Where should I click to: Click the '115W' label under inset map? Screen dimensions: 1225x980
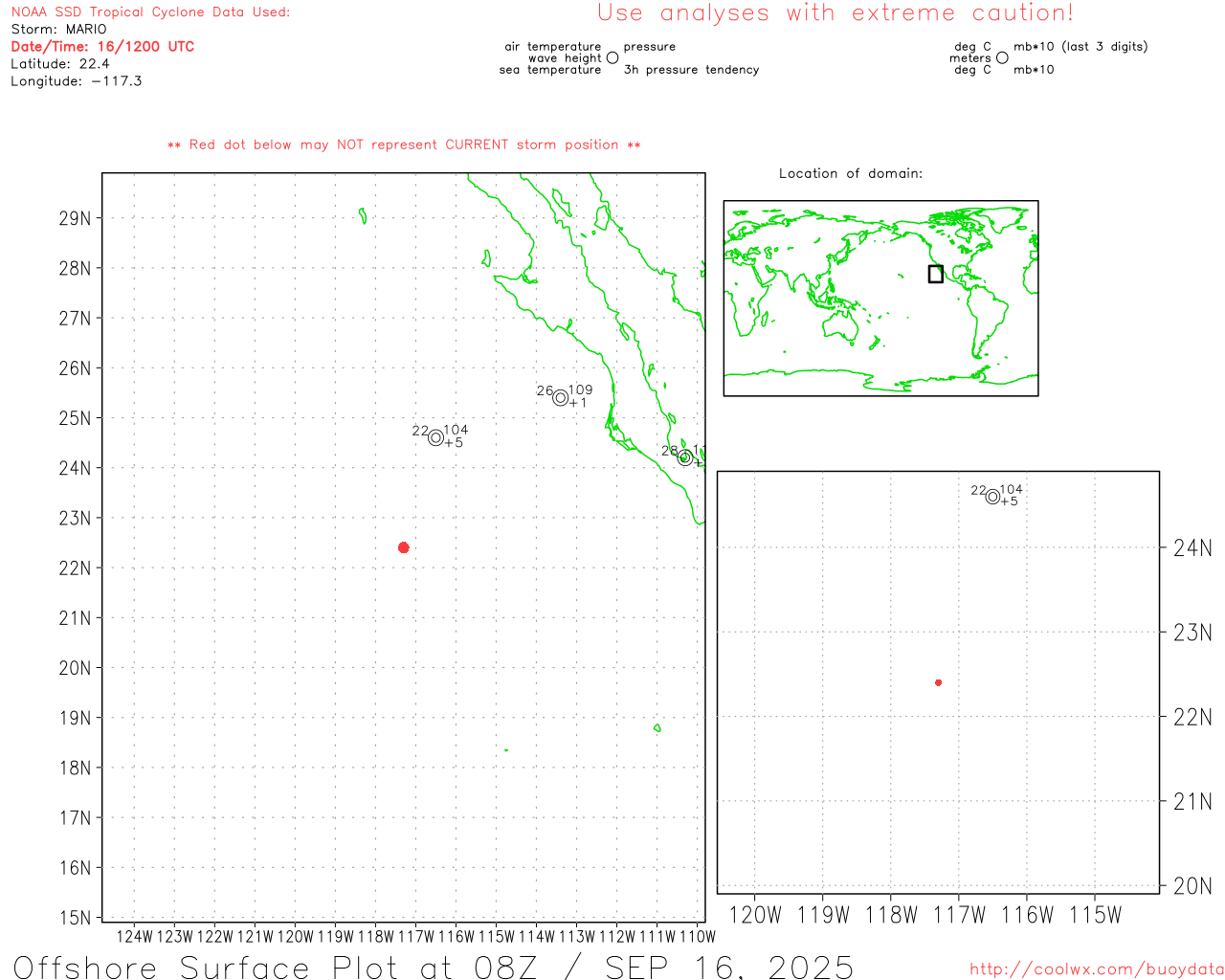(x=1095, y=915)
